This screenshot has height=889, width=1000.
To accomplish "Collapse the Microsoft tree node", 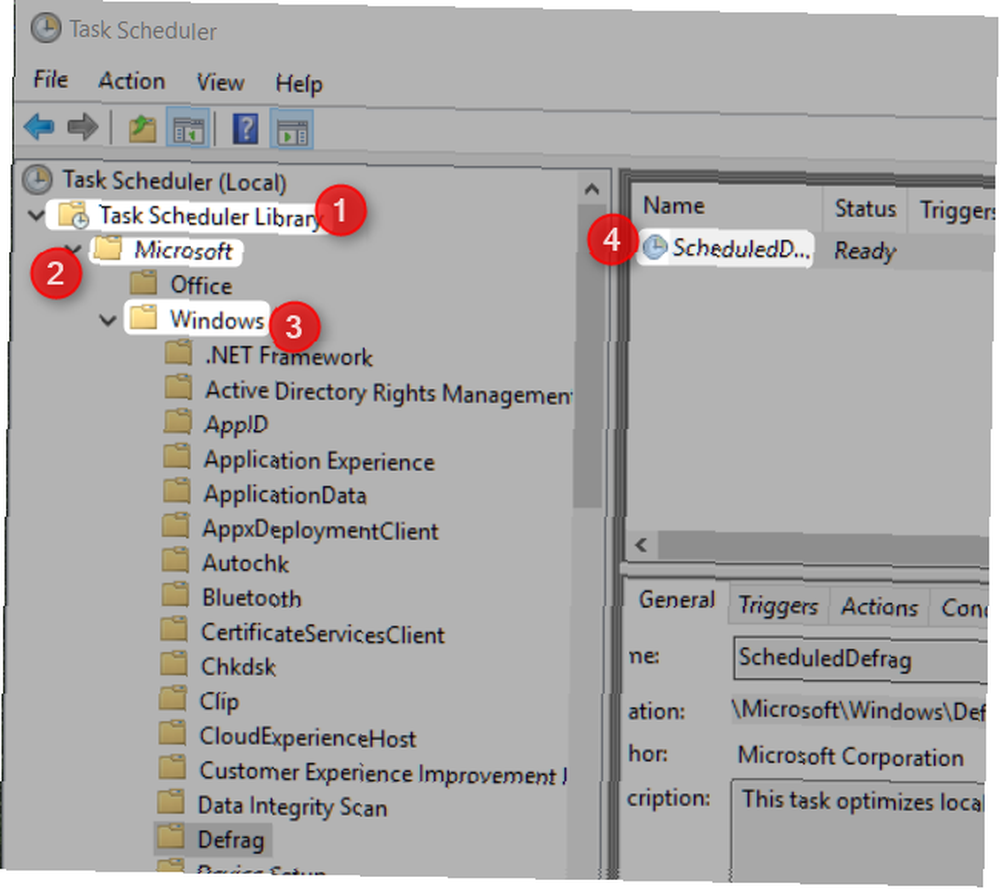I will pyautogui.click(x=73, y=249).
